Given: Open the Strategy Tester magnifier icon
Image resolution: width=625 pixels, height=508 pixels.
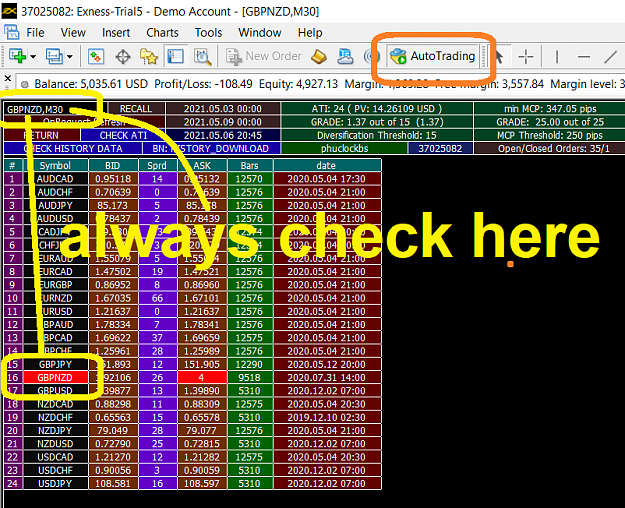Looking at the screenshot, I should click(202, 56).
